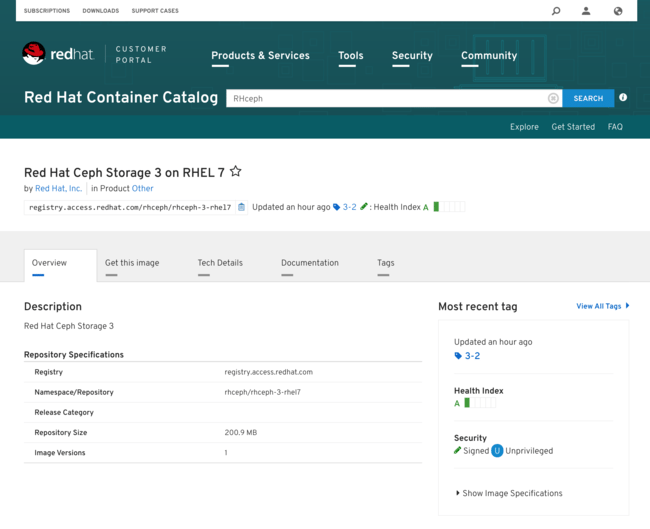
Task: Click the info icon beside Search button
Action: (623, 98)
